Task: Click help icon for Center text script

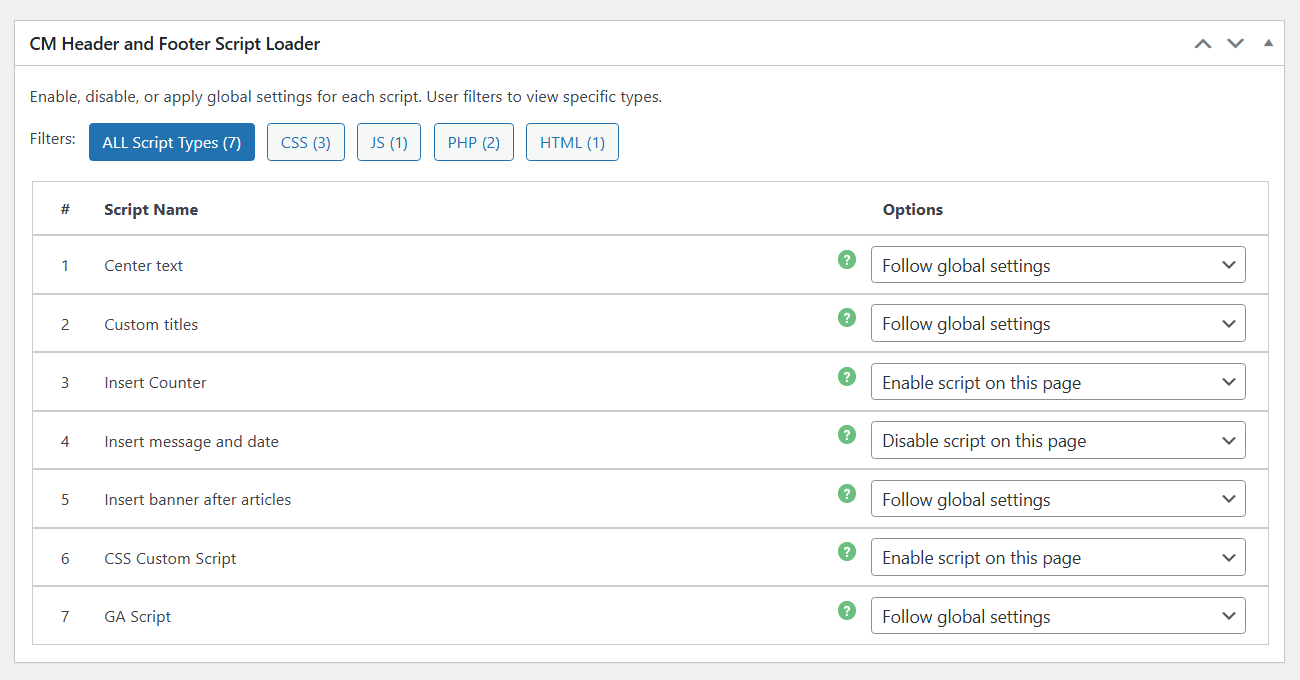Action: [847, 260]
